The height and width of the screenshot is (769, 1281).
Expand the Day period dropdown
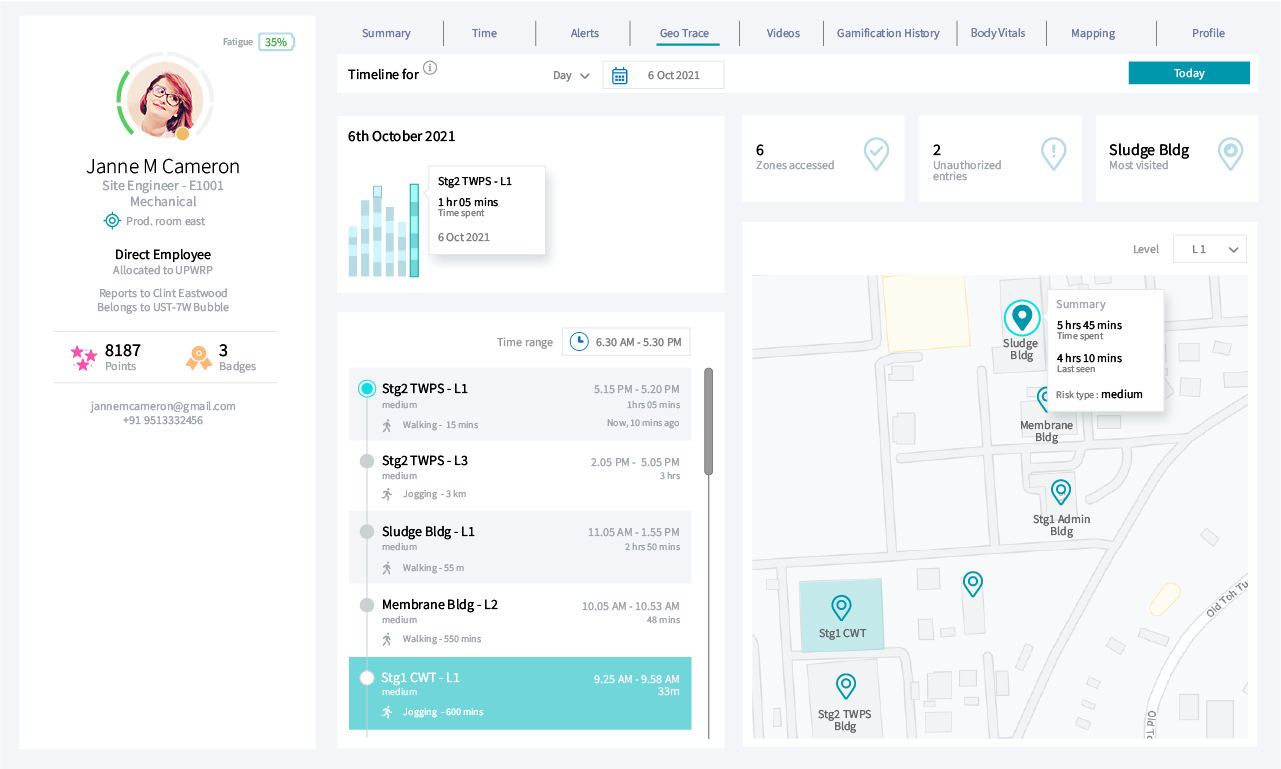571,76
